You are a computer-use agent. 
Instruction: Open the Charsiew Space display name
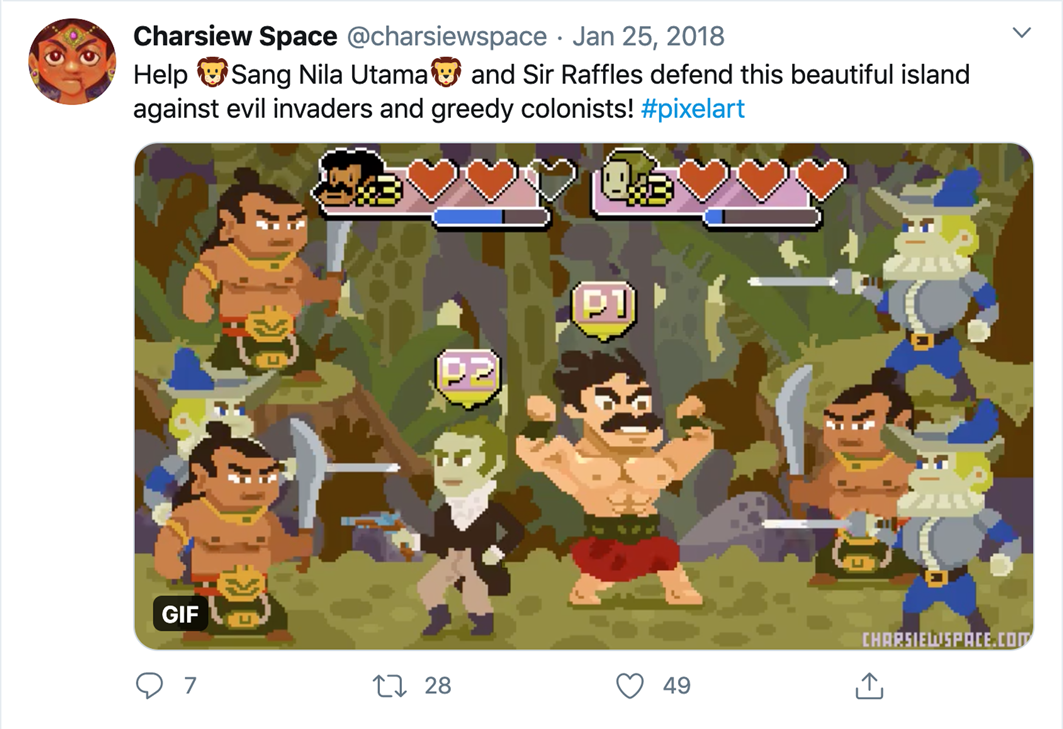[235, 37]
